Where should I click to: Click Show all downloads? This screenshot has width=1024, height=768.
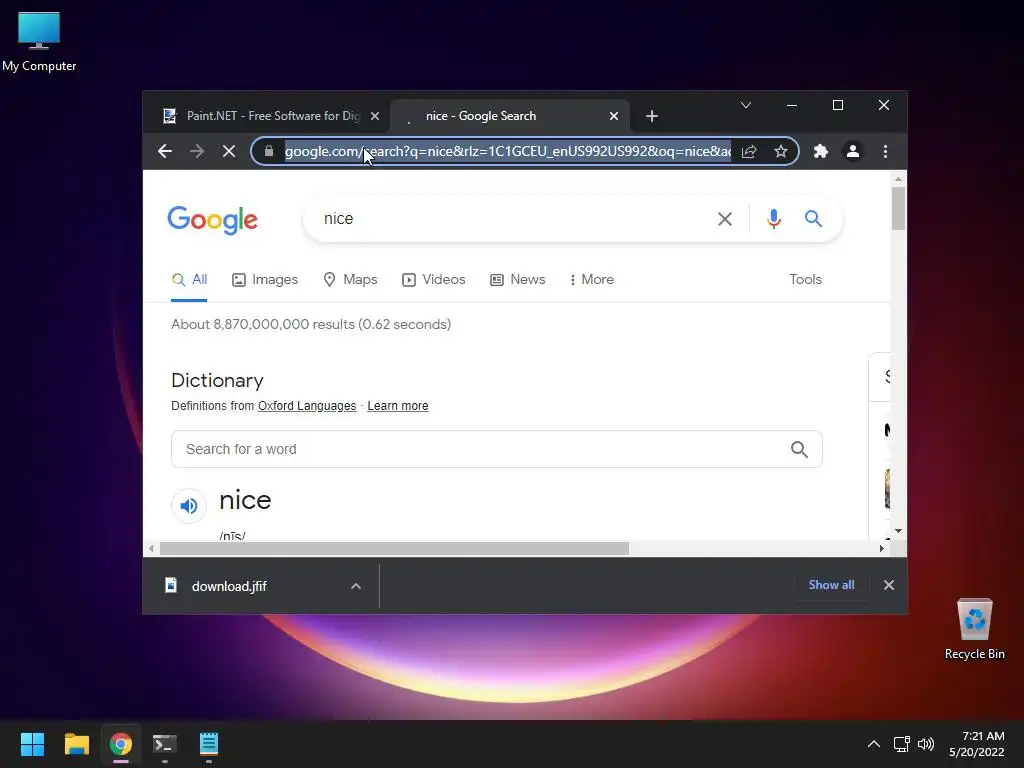click(831, 585)
